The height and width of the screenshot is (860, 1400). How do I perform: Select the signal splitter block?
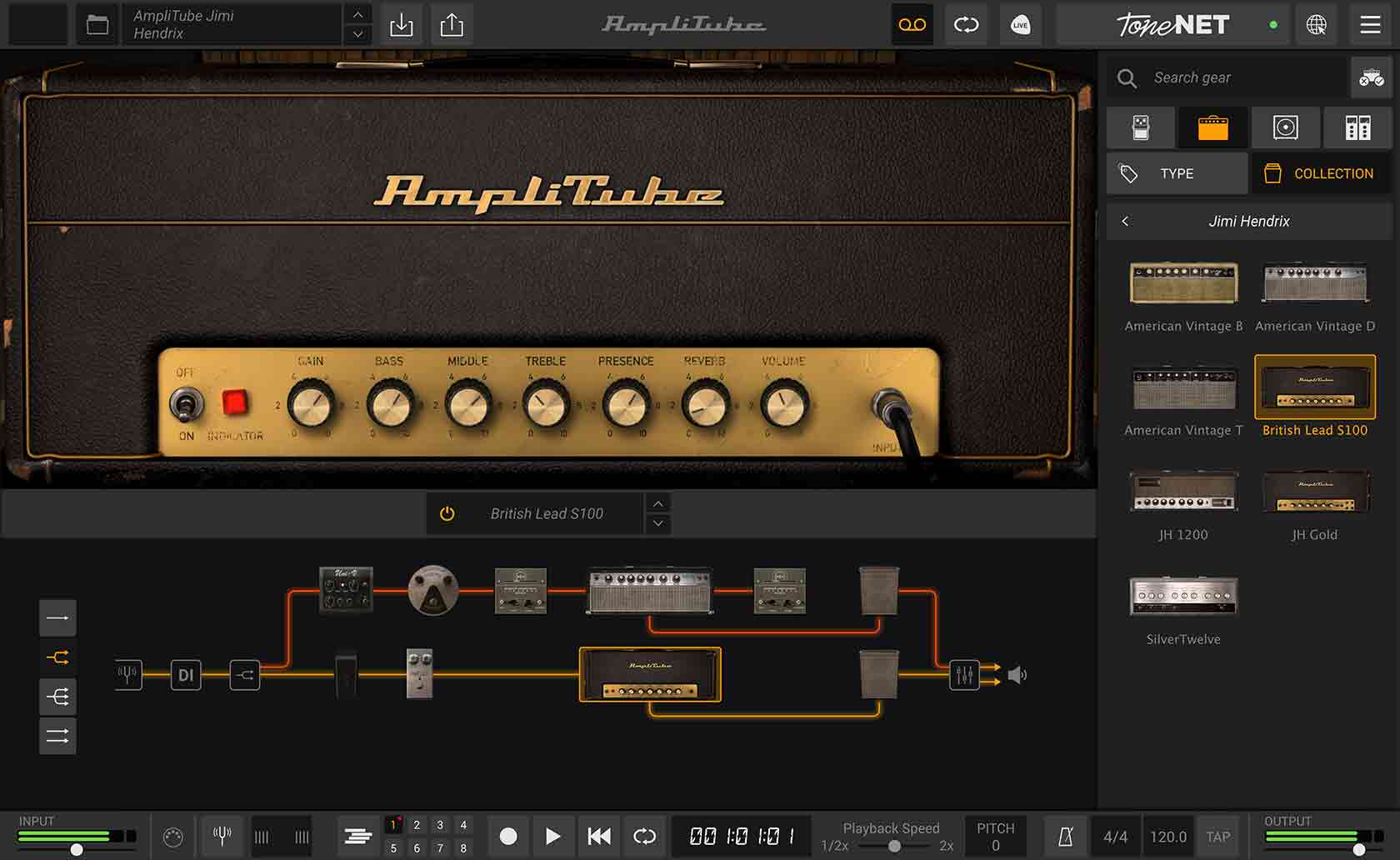pos(245,675)
